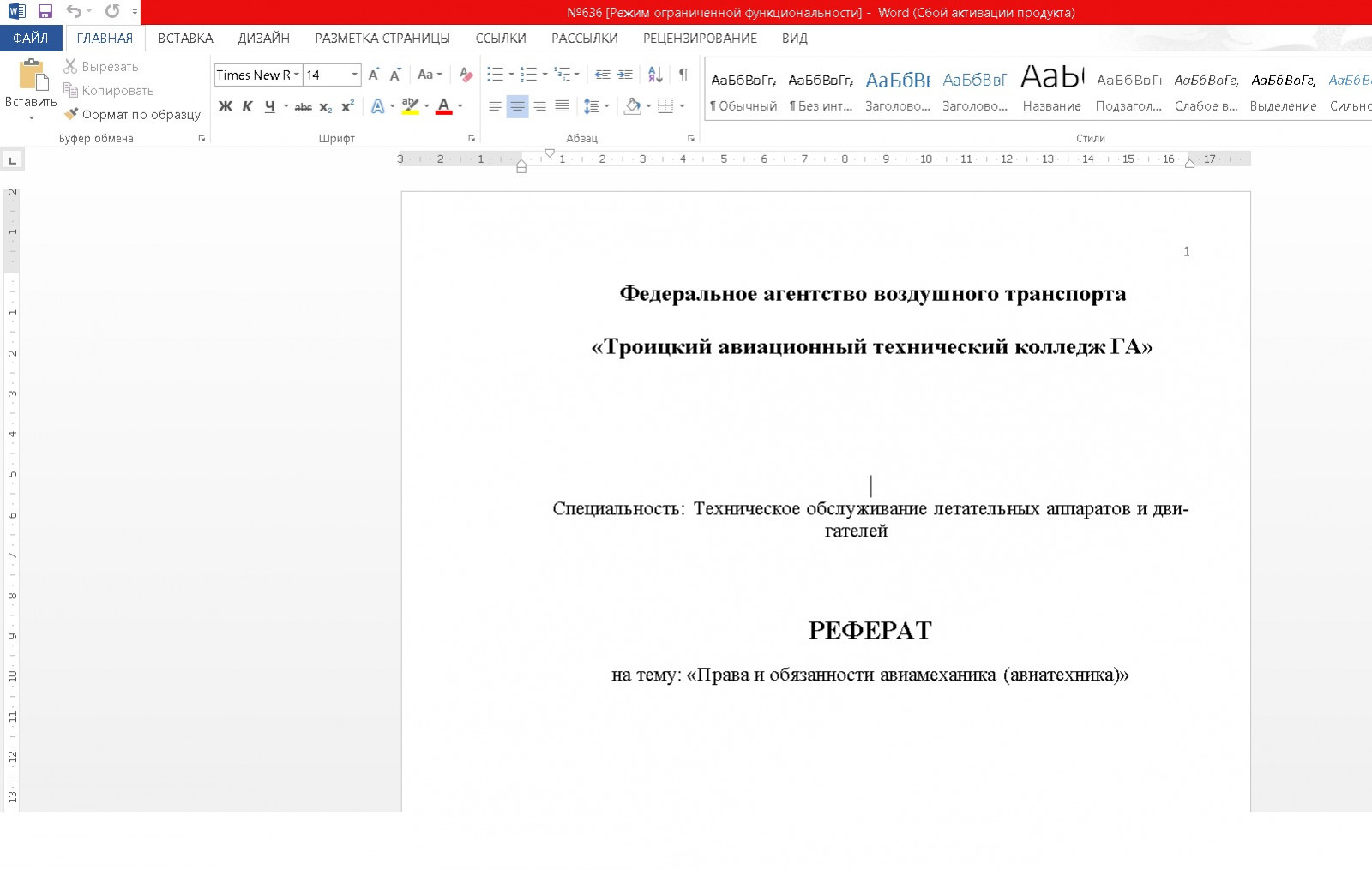Viewport: 1372px width, 870px height.
Task: Switch to the ДИЗАЙН tab
Action: coord(264,39)
